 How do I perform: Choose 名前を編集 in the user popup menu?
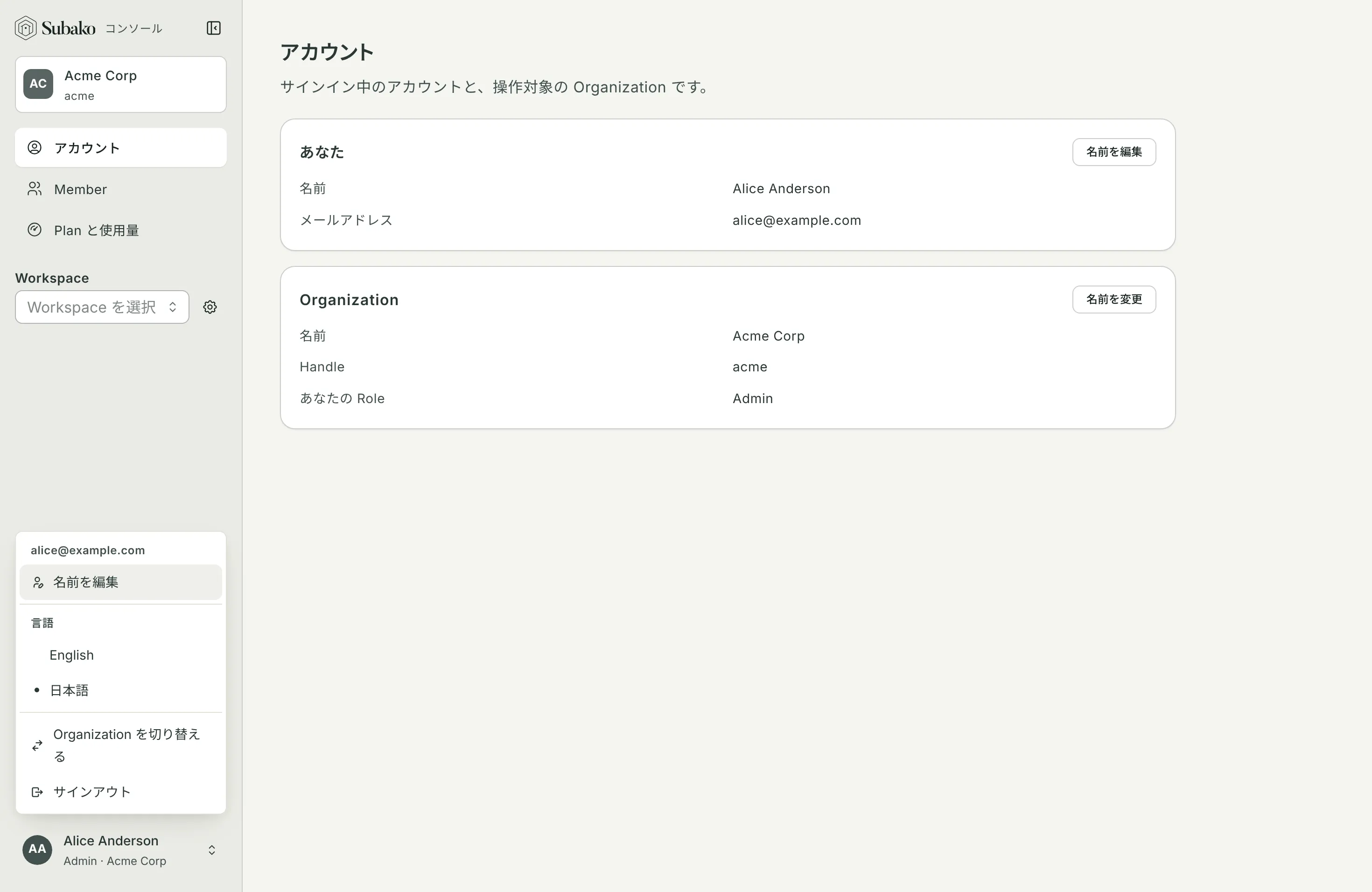tap(120, 583)
